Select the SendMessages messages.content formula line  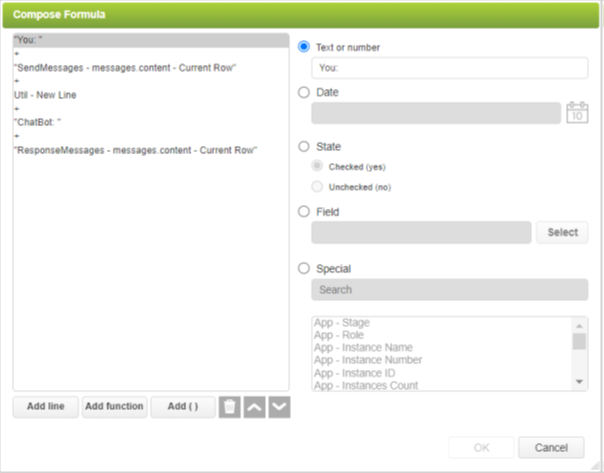point(151,68)
